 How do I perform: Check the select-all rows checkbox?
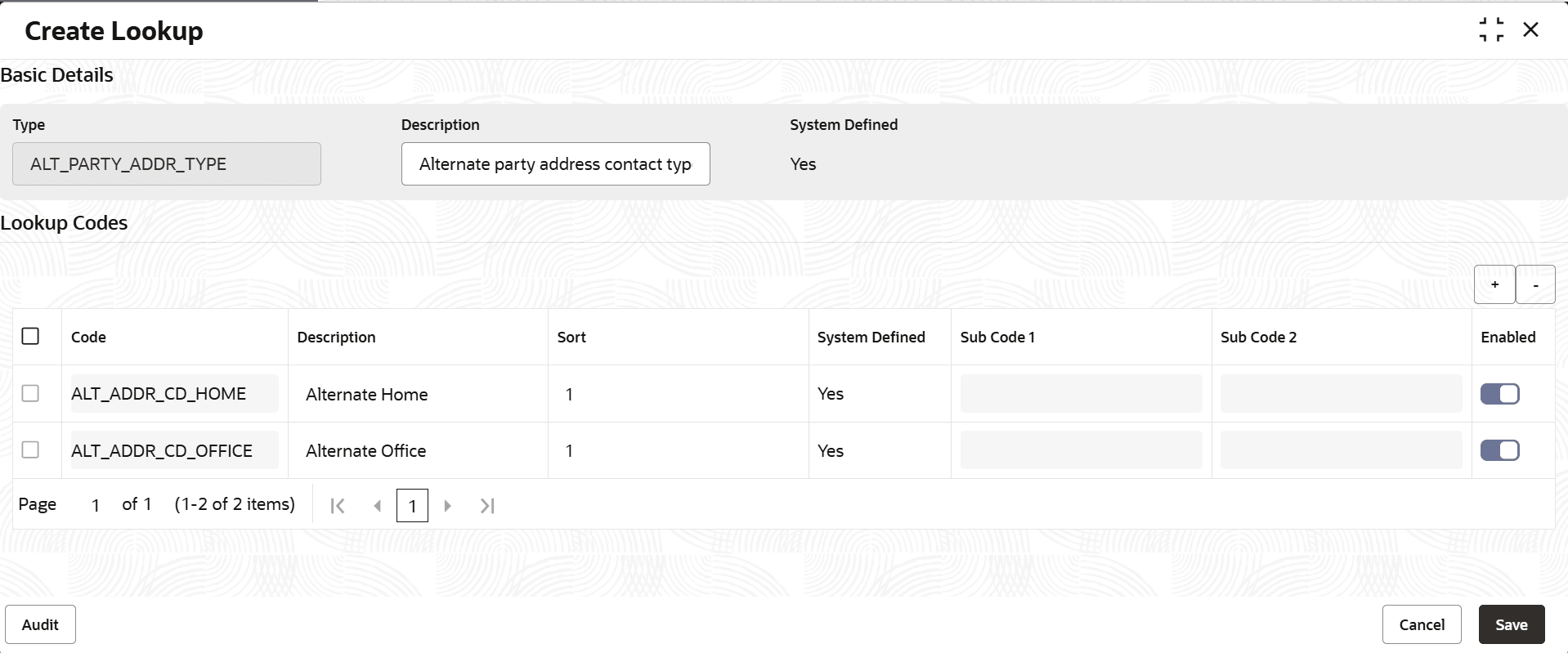(x=30, y=336)
